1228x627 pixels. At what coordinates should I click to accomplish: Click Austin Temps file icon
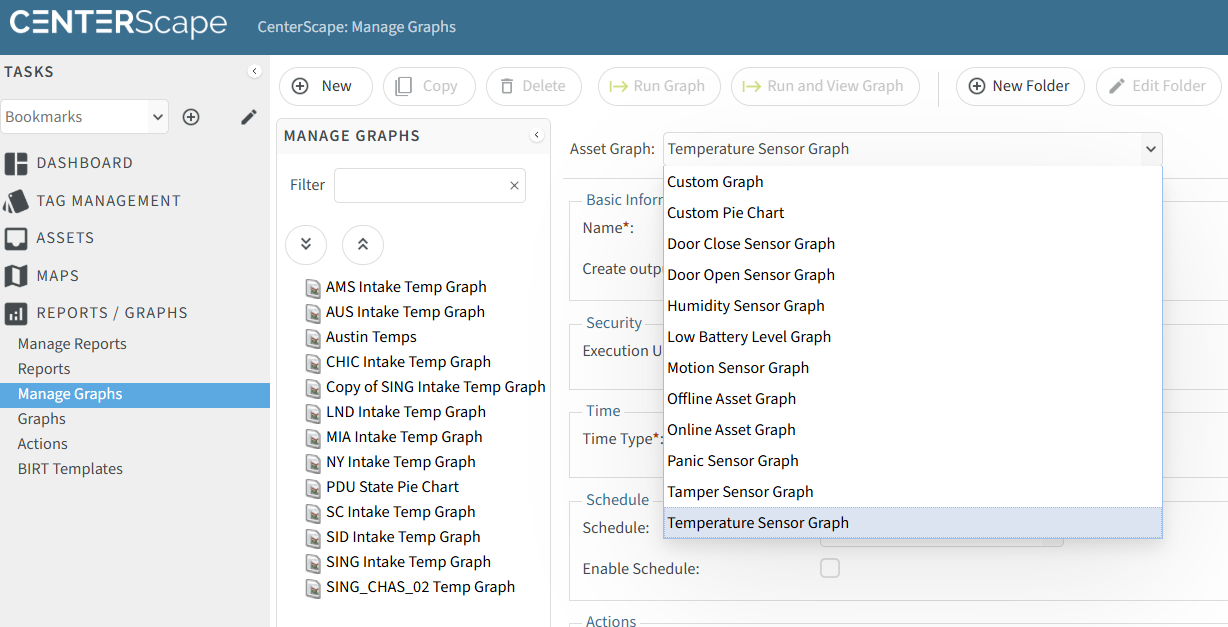coord(313,338)
